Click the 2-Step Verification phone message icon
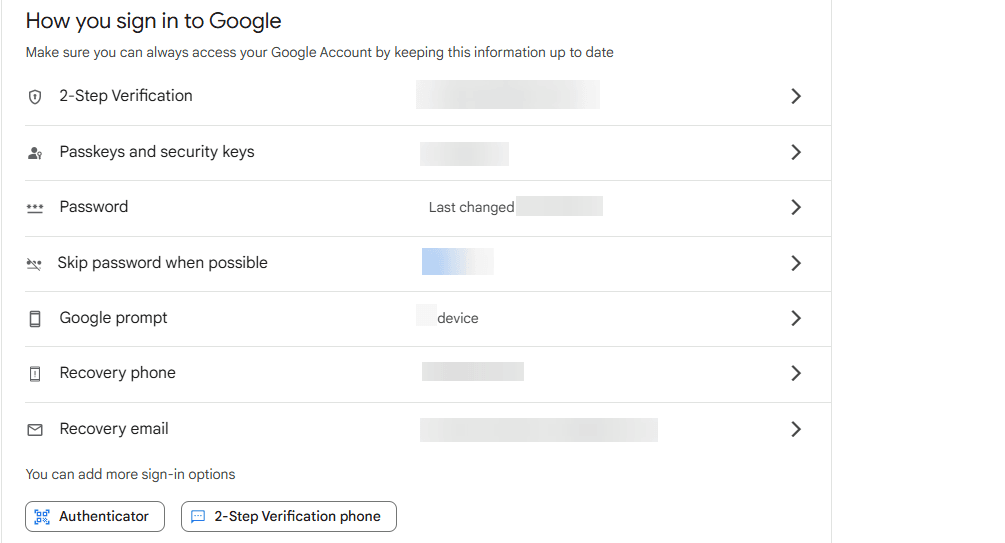 (x=198, y=517)
